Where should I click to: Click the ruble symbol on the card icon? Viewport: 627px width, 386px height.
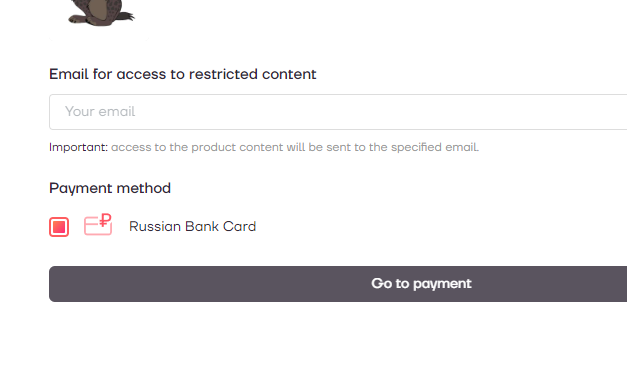click(105, 220)
